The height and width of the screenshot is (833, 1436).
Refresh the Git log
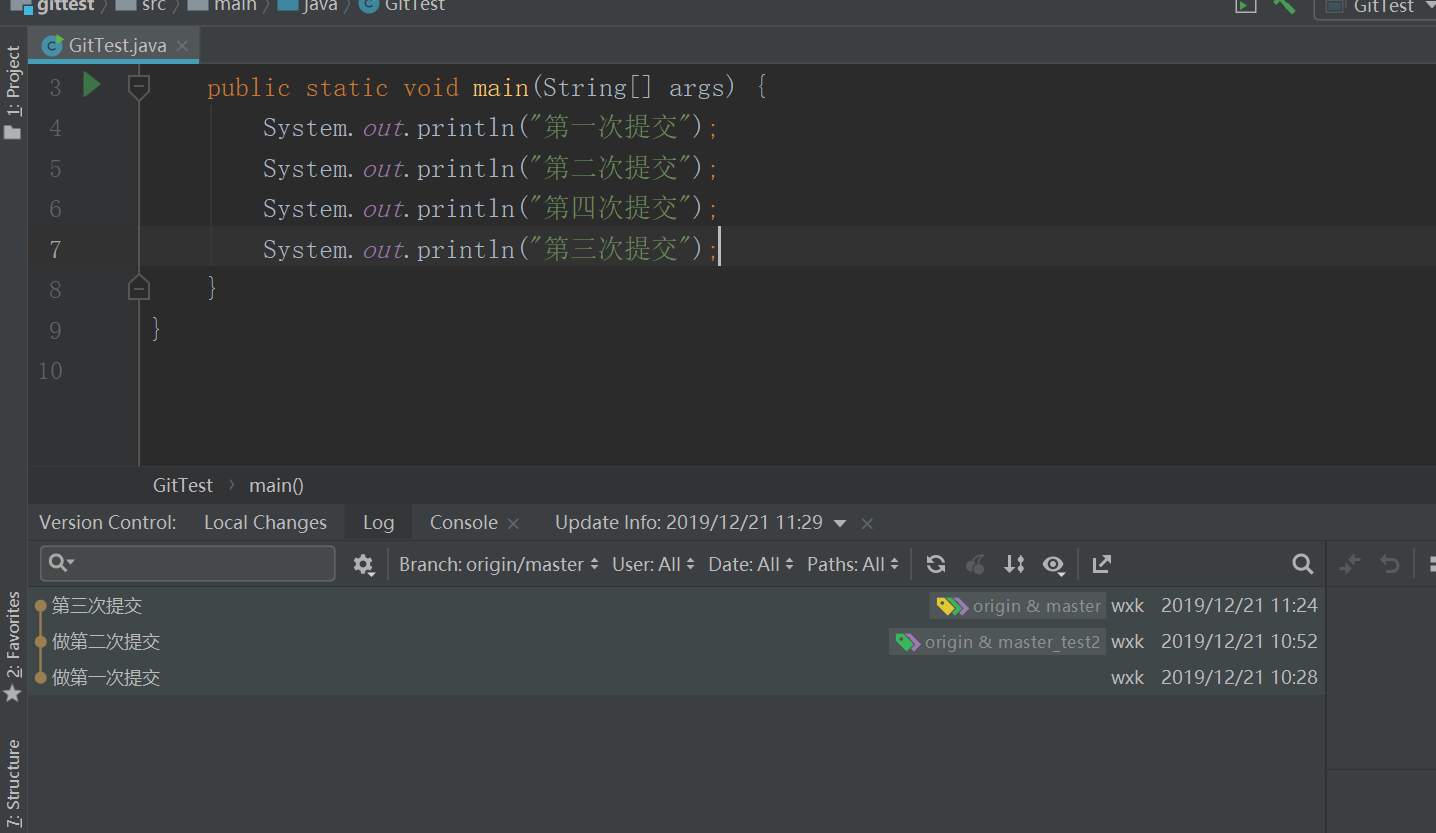coord(936,564)
